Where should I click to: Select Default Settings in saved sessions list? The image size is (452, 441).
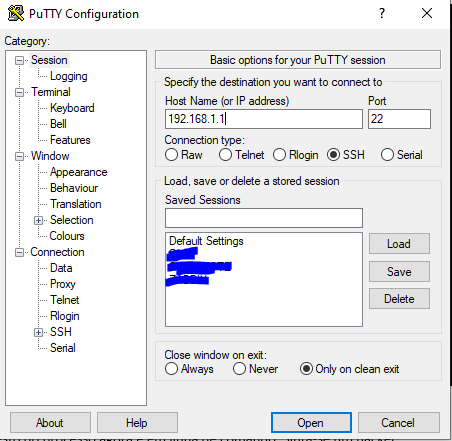point(206,241)
